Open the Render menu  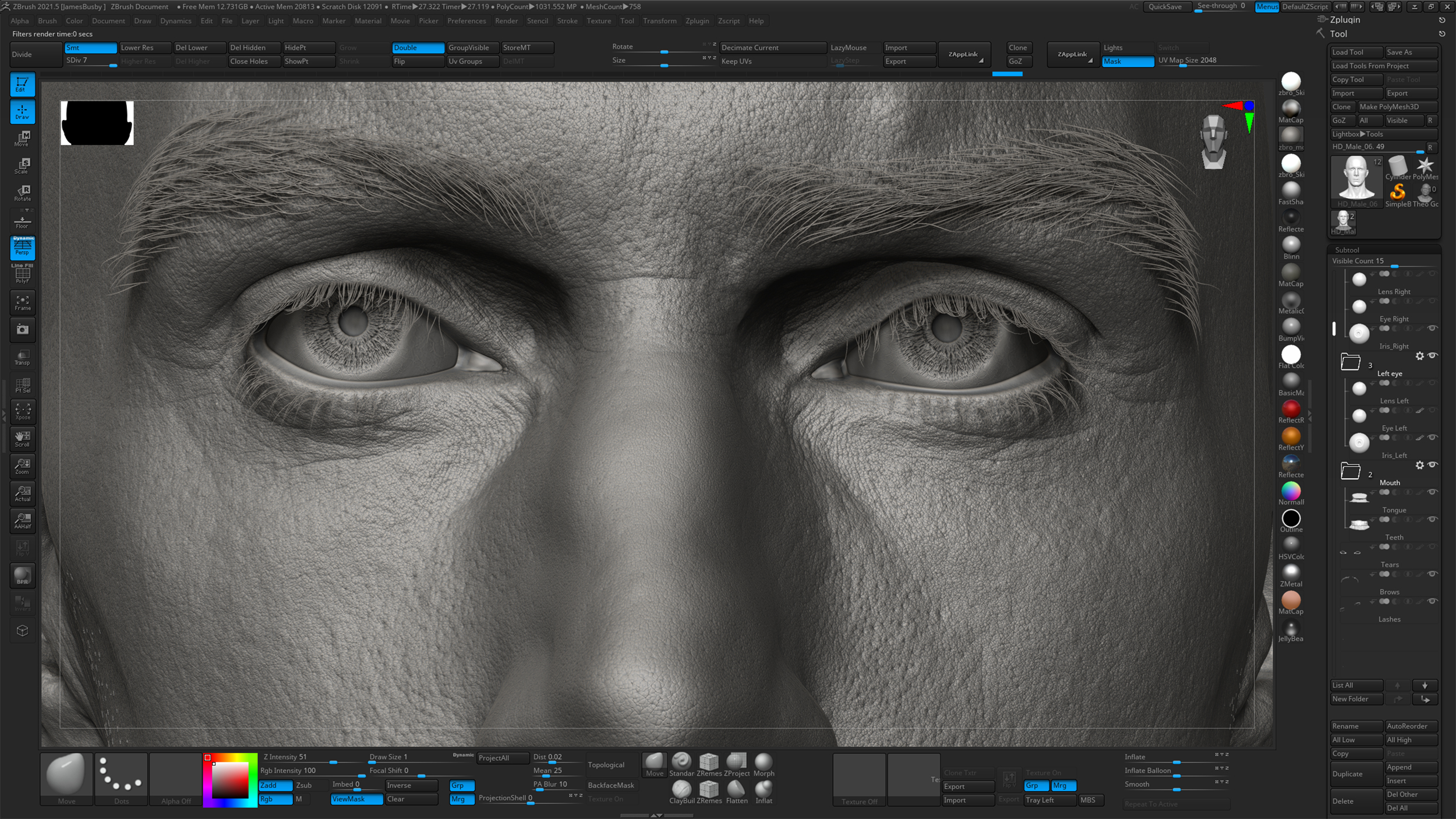click(506, 21)
